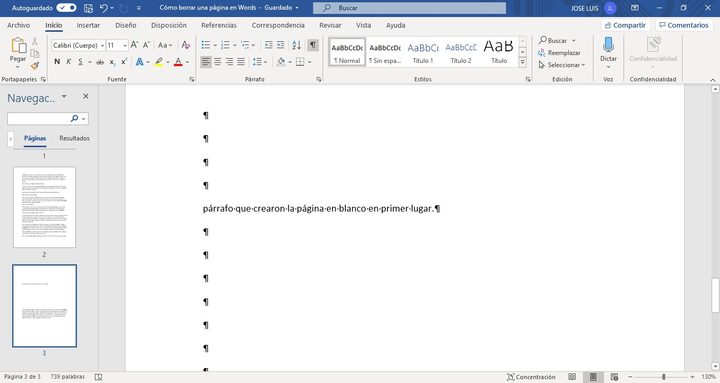The image size is (720, 383).
Task: Select page 3 thumbnail in navigation
Action: click(45, 306)
